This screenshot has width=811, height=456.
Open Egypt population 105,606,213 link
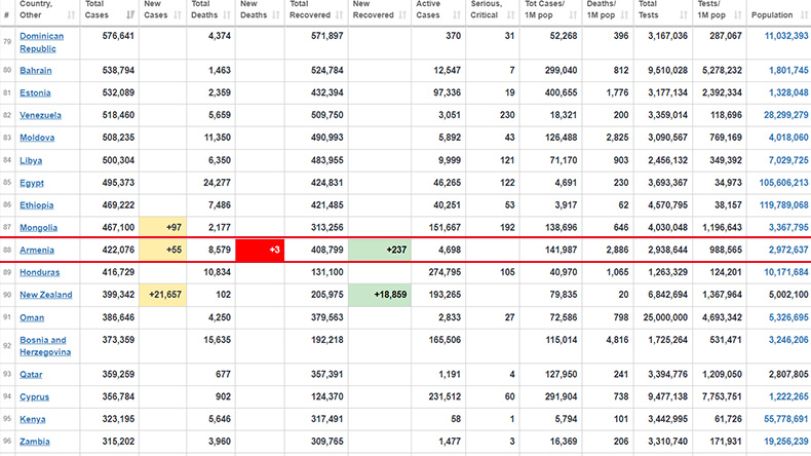[x=784, y=183]
